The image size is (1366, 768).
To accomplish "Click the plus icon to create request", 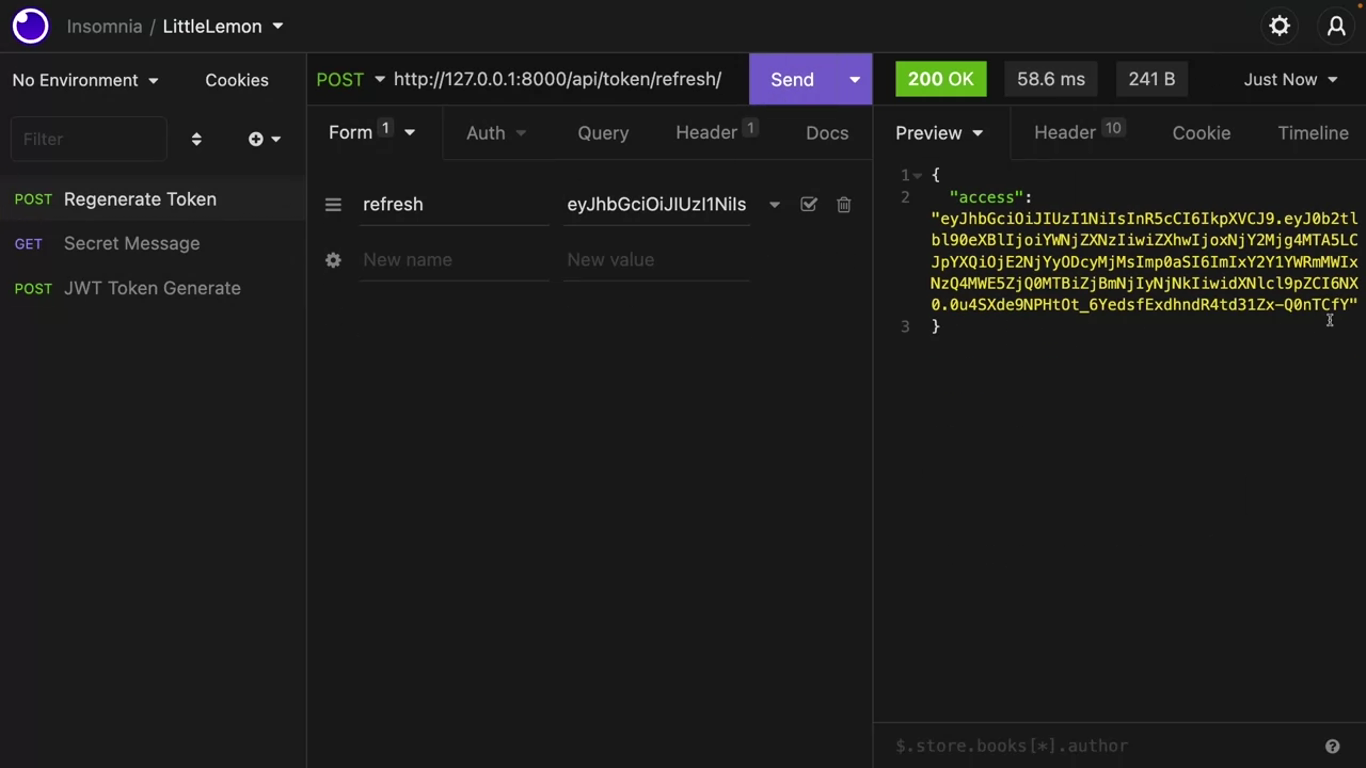I will click(257, 139).
